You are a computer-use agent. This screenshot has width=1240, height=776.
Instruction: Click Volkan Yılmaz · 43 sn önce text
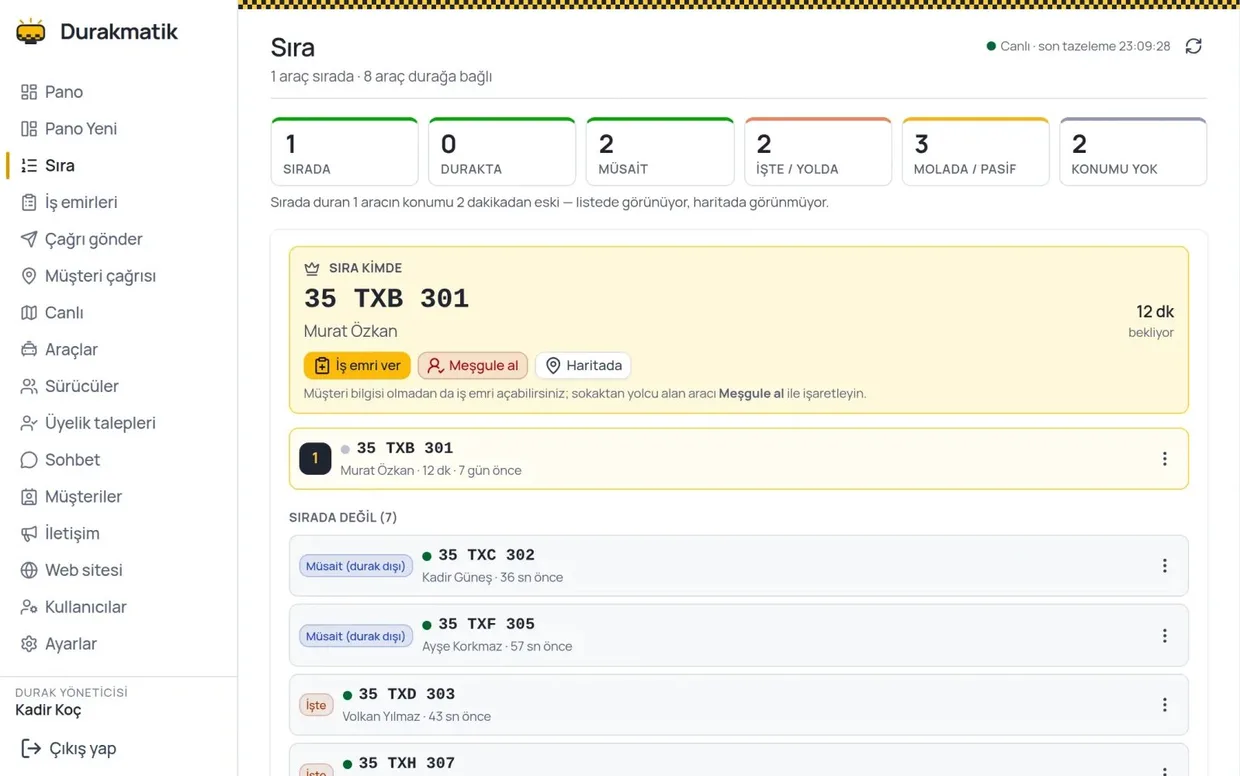click(x=416, y=716)
